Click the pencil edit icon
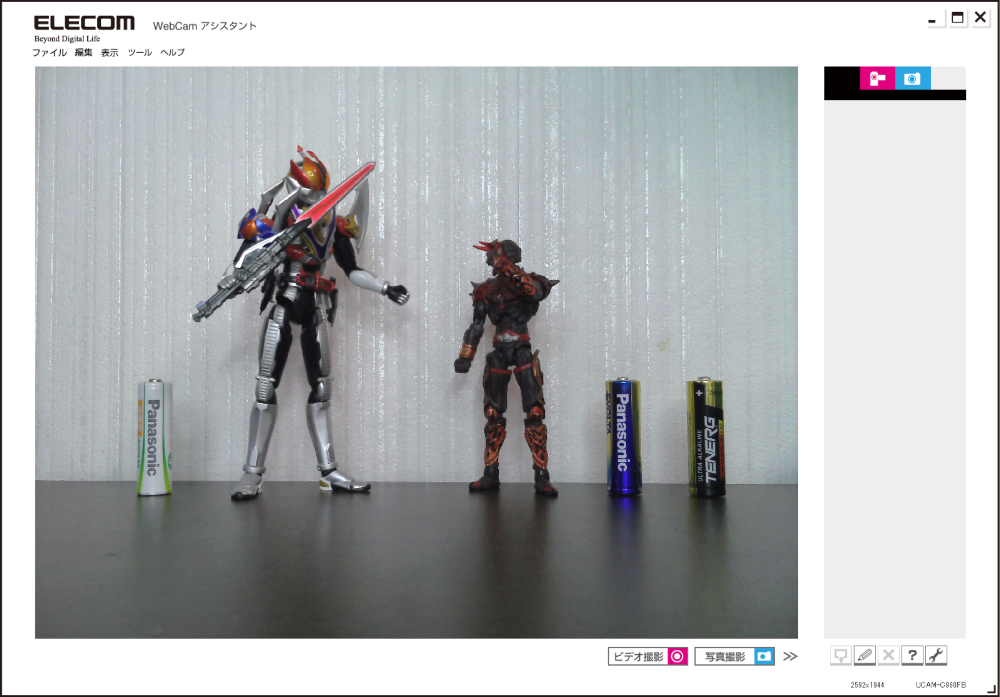The height and width of the screenshot is (697, 1000). pos(865,655)
